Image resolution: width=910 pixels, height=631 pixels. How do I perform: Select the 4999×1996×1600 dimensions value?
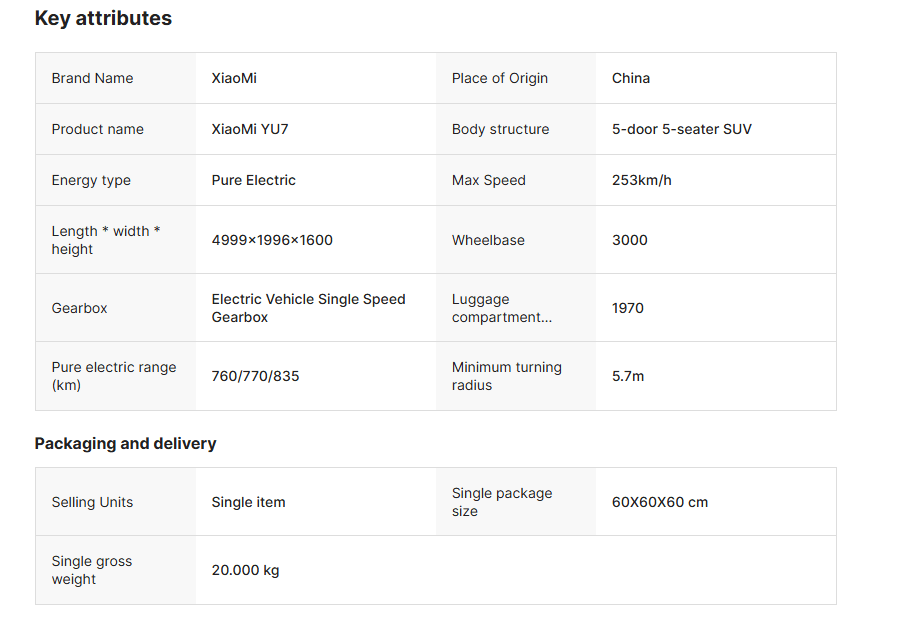click(x=272, y=240)
